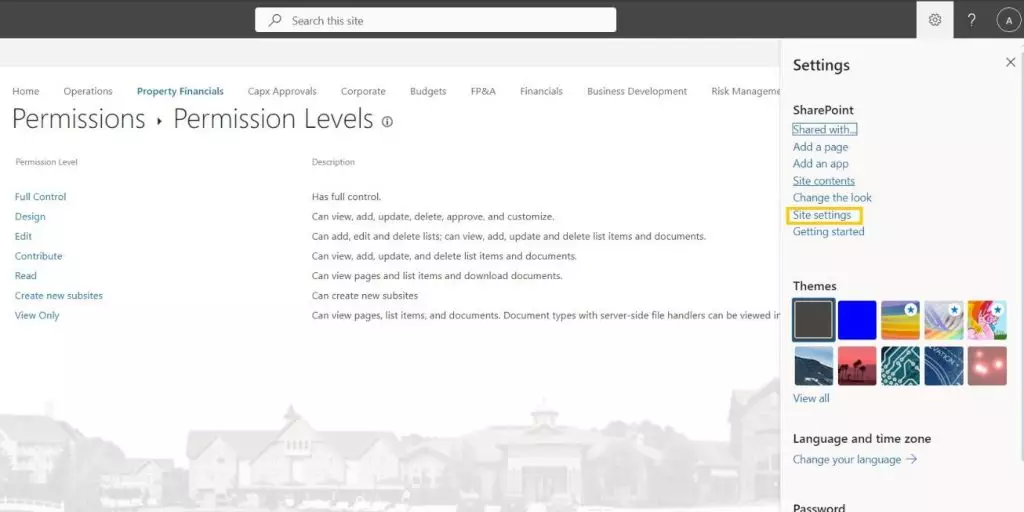Viewport: 1024px width, 512px height.
Task: Click View all themes link
Action: pyautogui.click(x=811, y=398)
